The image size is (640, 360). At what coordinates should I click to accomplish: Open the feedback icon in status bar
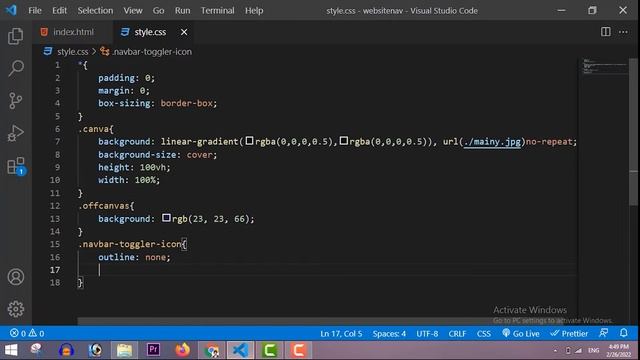604,333
